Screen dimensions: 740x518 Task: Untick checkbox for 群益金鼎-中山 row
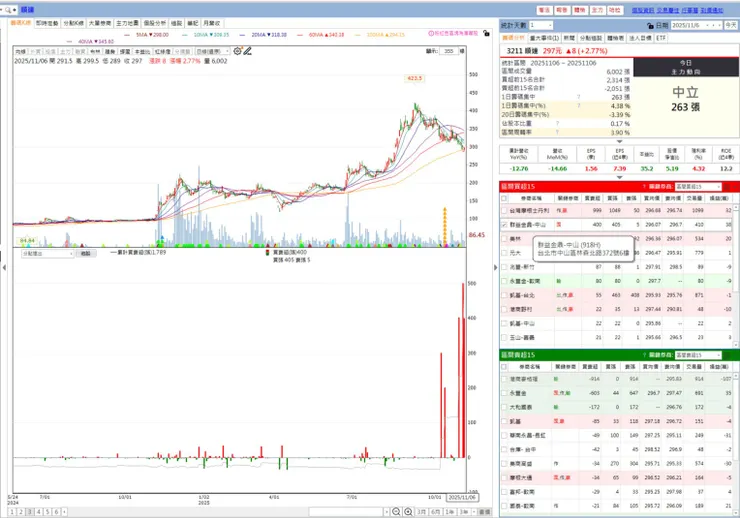[x=504, y=225]
